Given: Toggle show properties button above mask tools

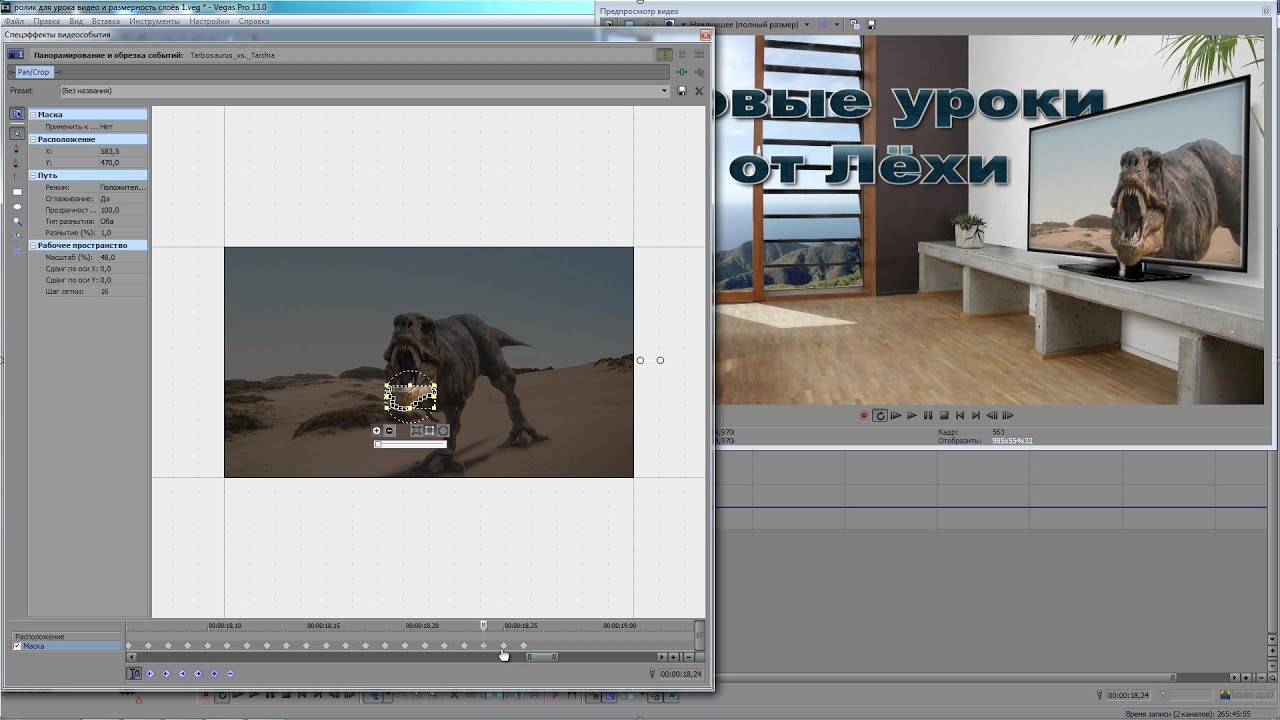Looking at the screenshot, I should point(17,114).
